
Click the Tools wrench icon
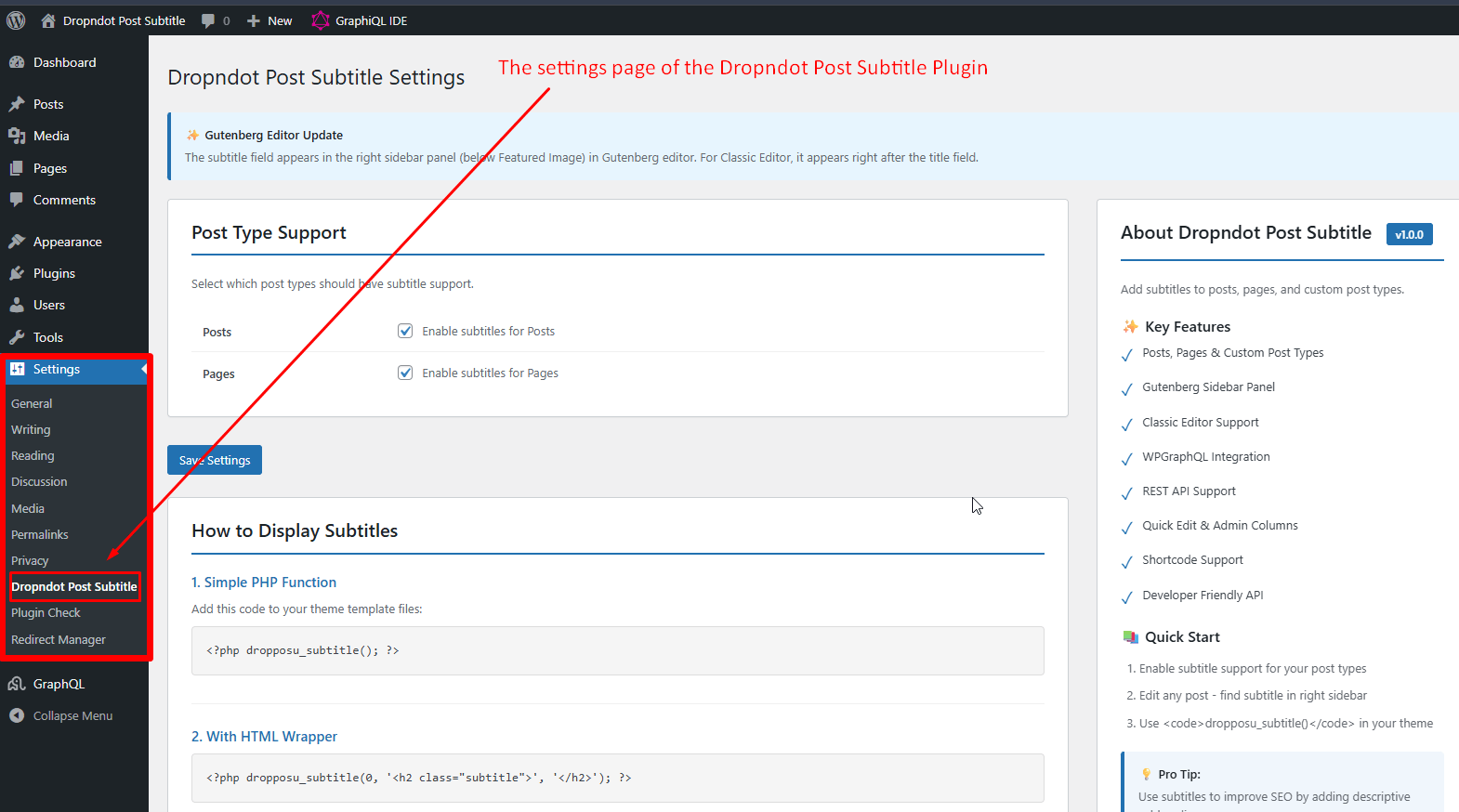pos(17,337)
